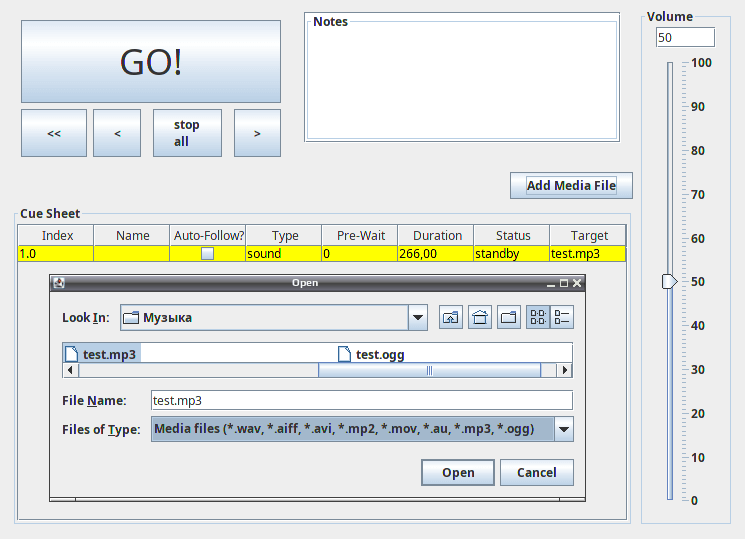Click the Volume slider track near 80
The image size is (745, 539).
coord(670,151)
